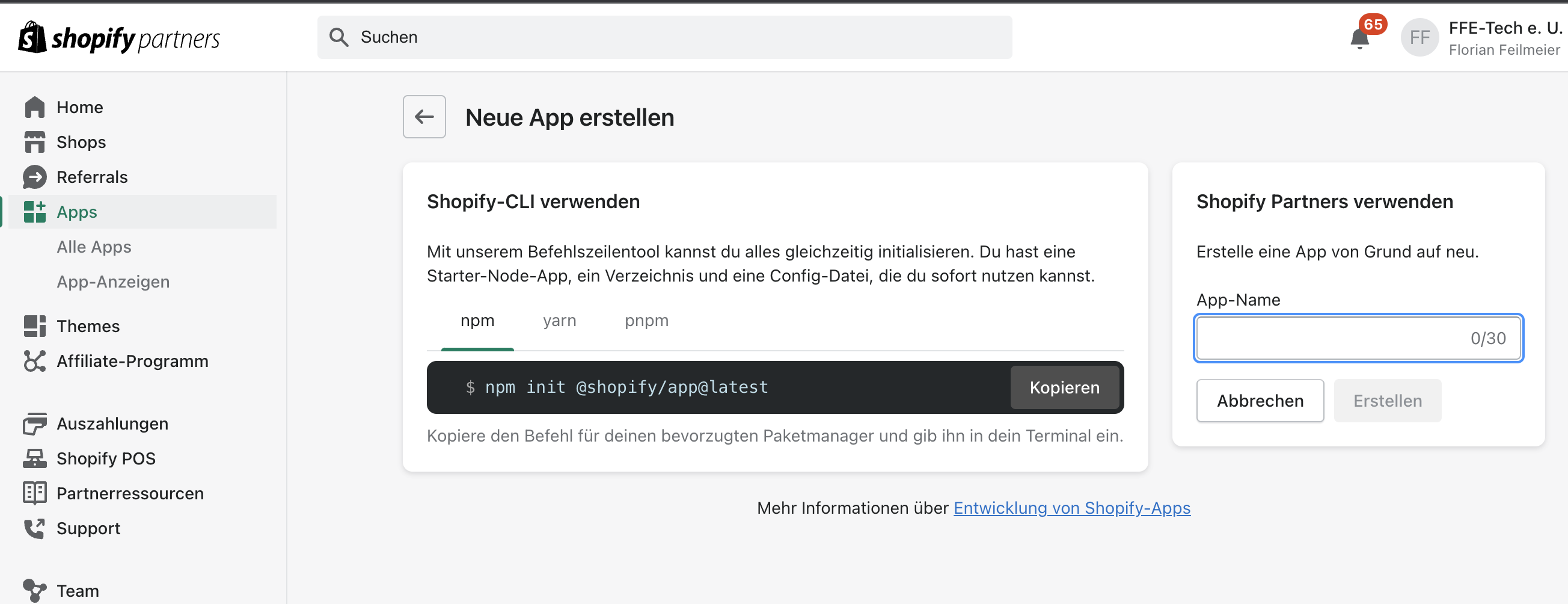Open notifications bell with 65 badge

click(1360, 39)
